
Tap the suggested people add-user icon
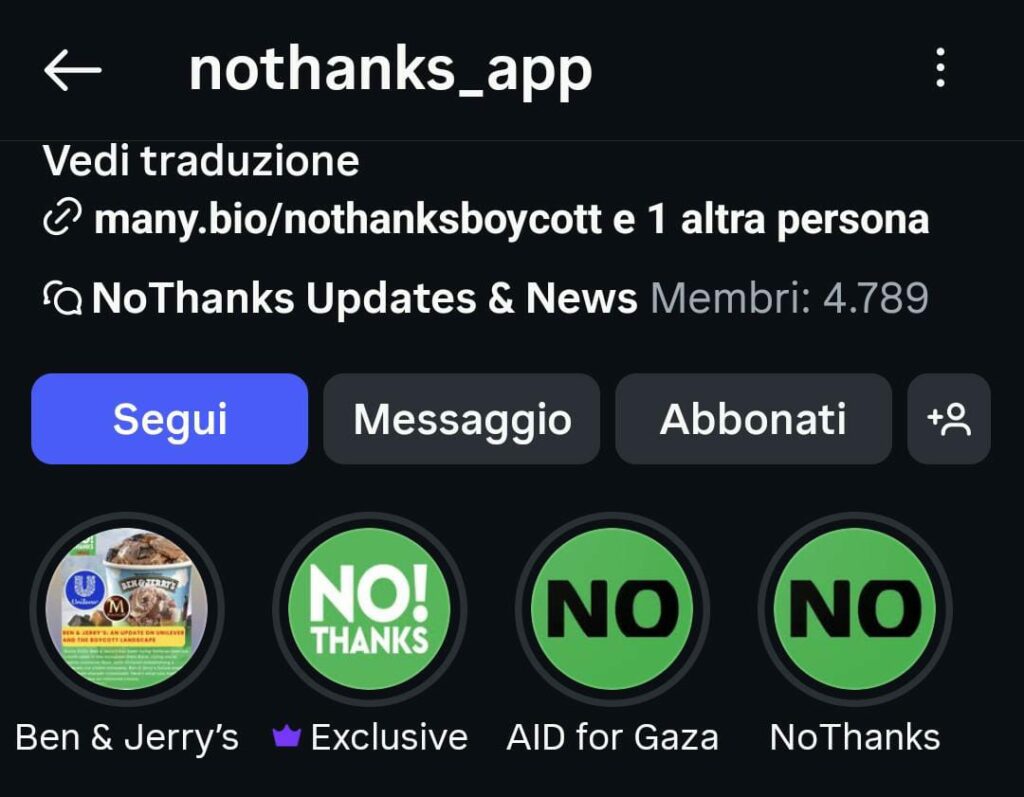pos(949,419)
